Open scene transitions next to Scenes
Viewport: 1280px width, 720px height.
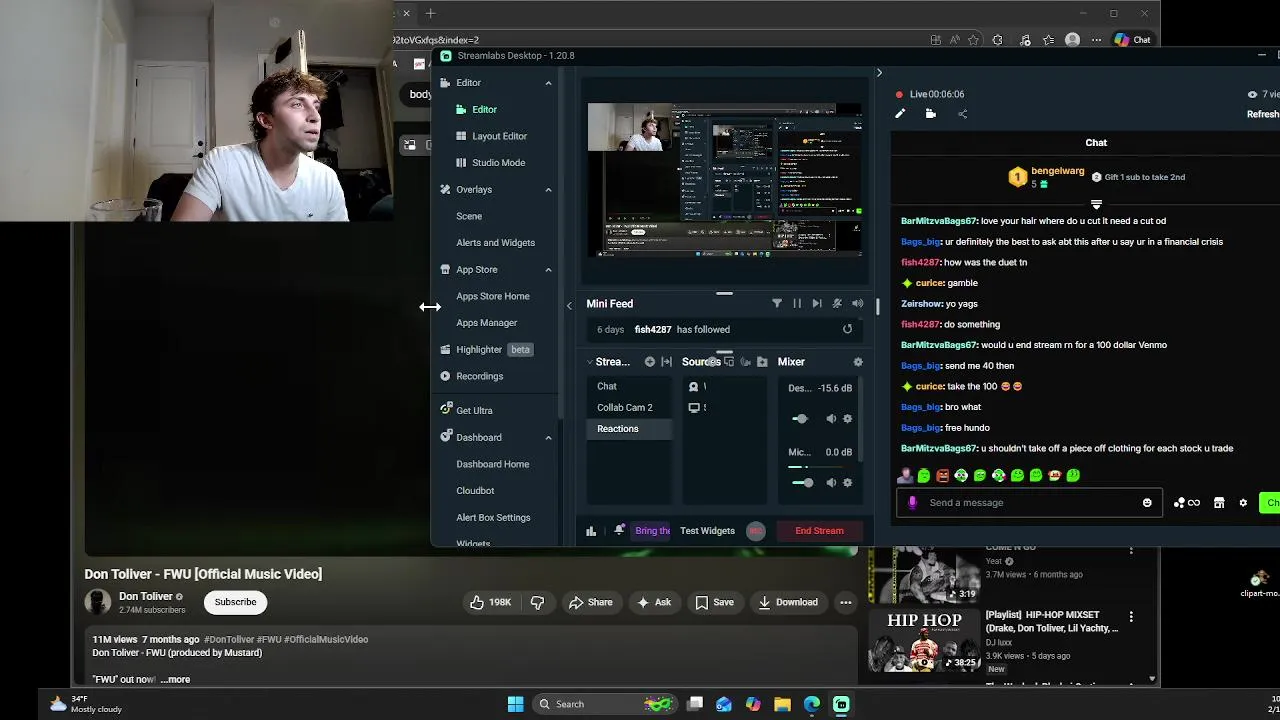point(667,362)
